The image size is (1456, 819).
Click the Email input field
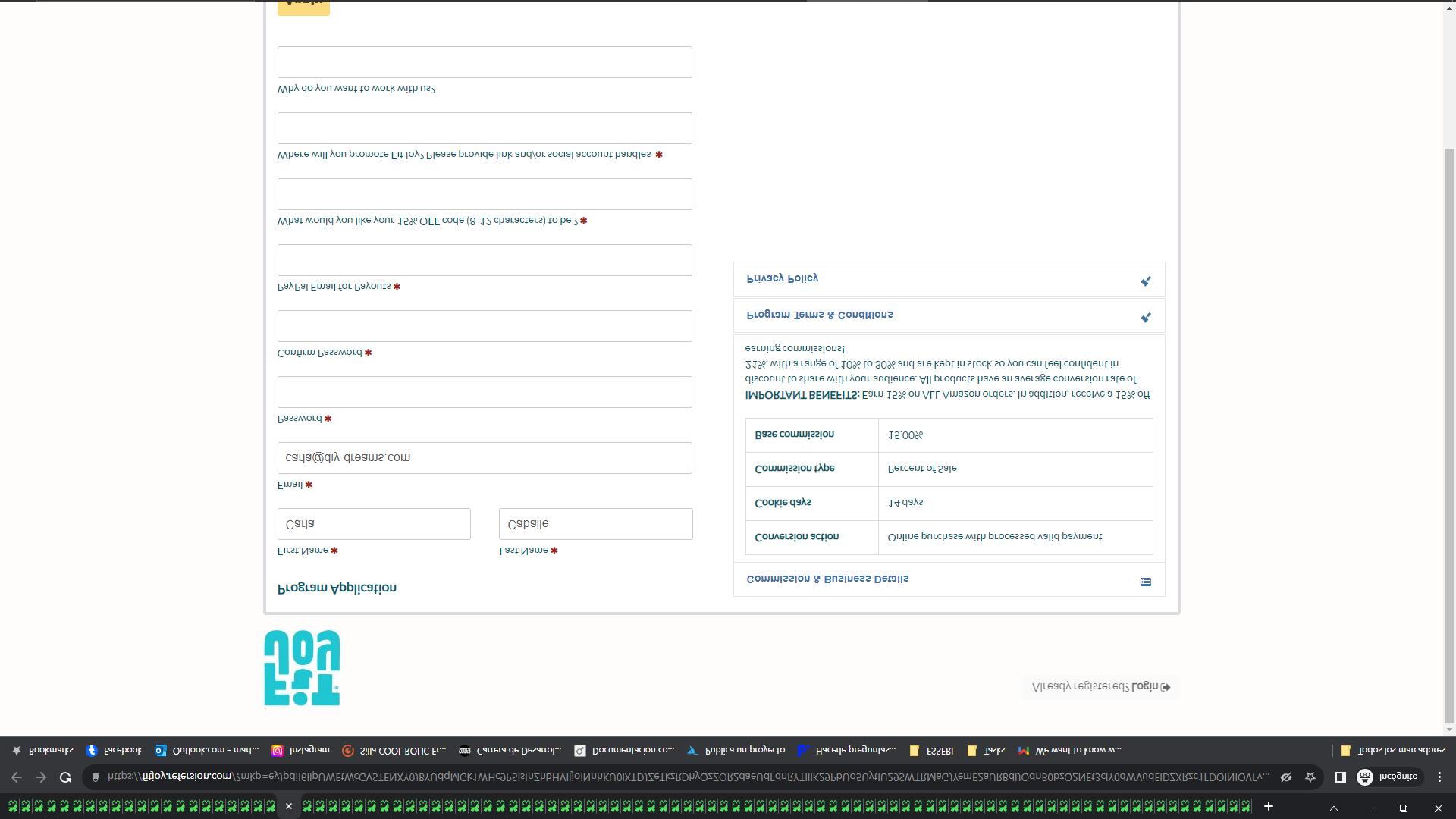(485, 458)
